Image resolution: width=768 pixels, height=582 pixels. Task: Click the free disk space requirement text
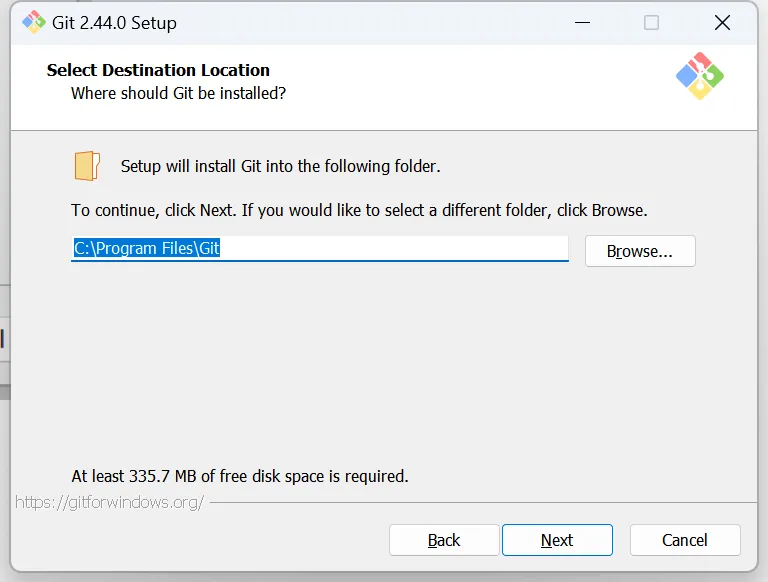point(240,476)
